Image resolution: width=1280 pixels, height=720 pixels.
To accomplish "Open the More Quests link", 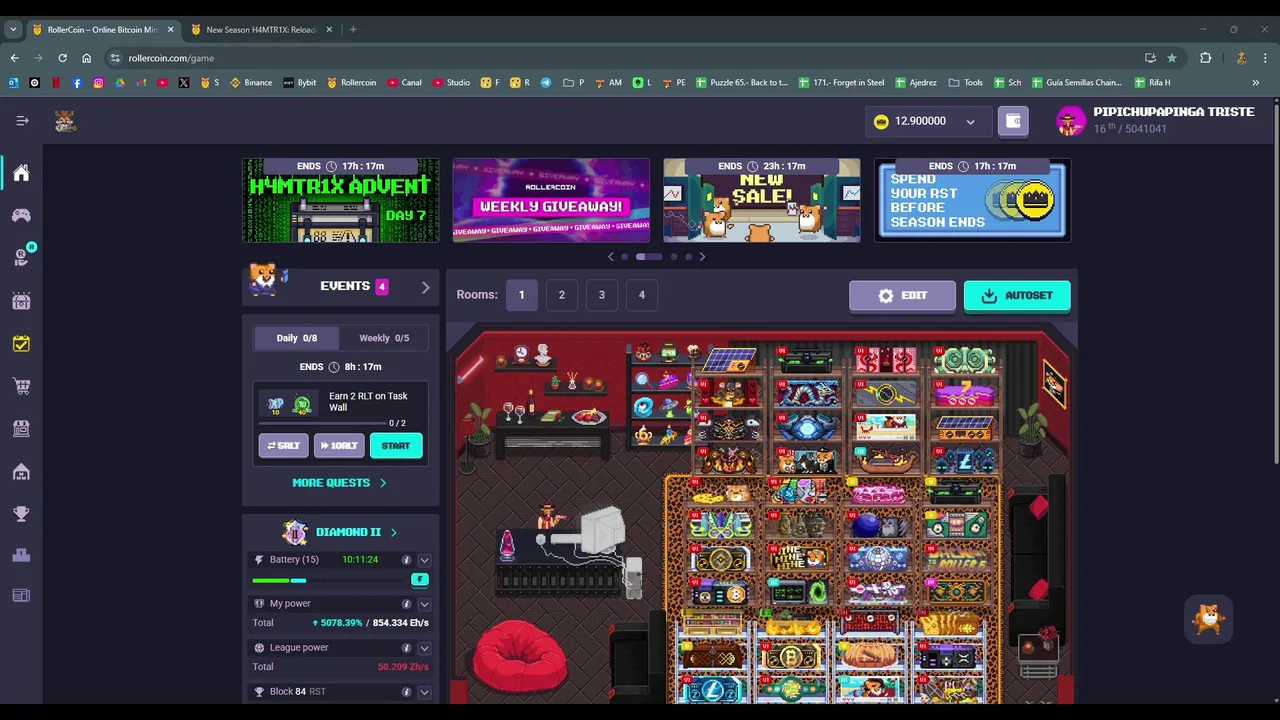I will (339, 483).
